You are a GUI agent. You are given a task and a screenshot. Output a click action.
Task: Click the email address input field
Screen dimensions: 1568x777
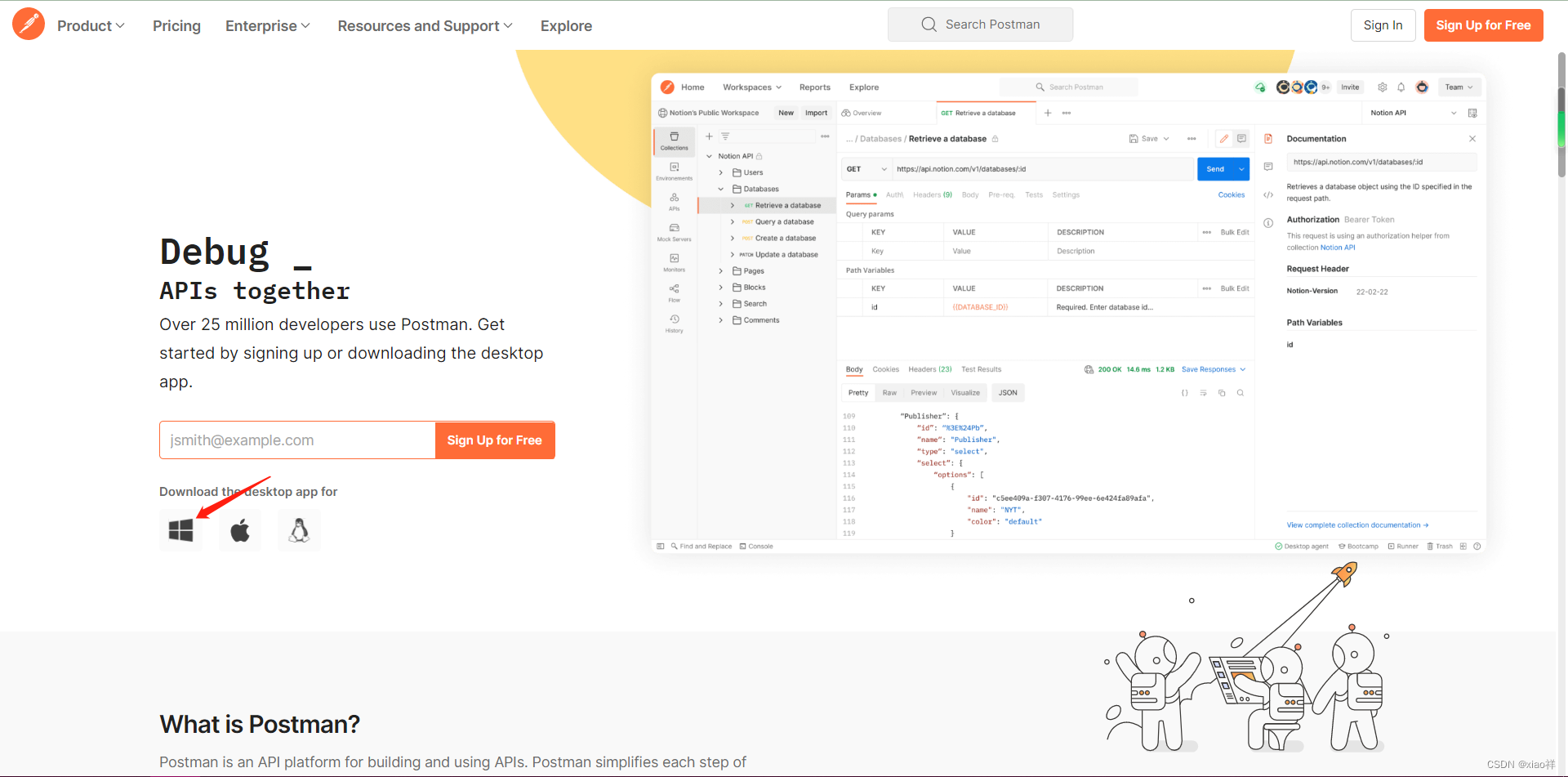[x=297, y=440]
